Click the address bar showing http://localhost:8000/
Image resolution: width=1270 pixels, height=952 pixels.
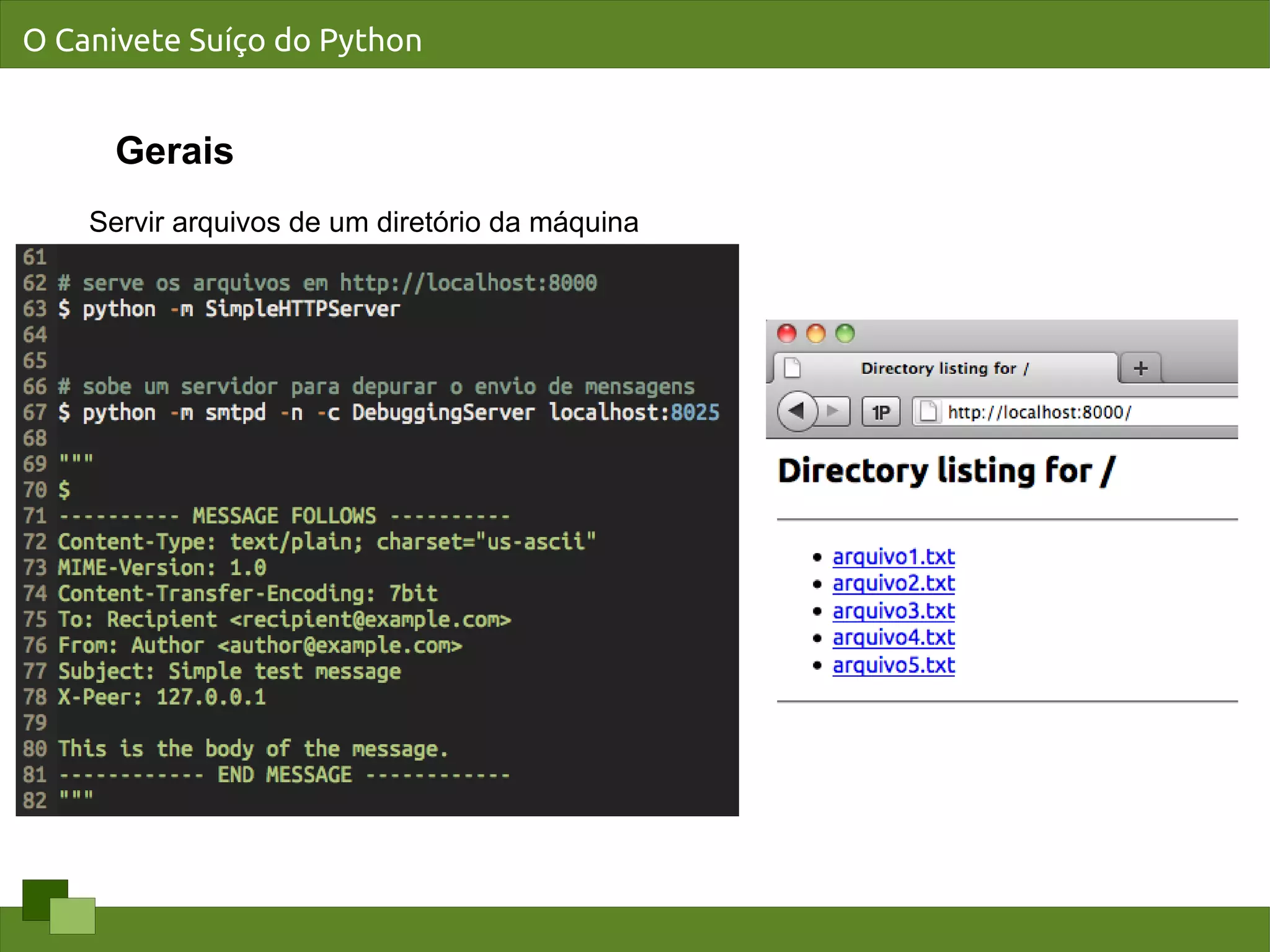pyautogui.click(x=1075, y=412)
